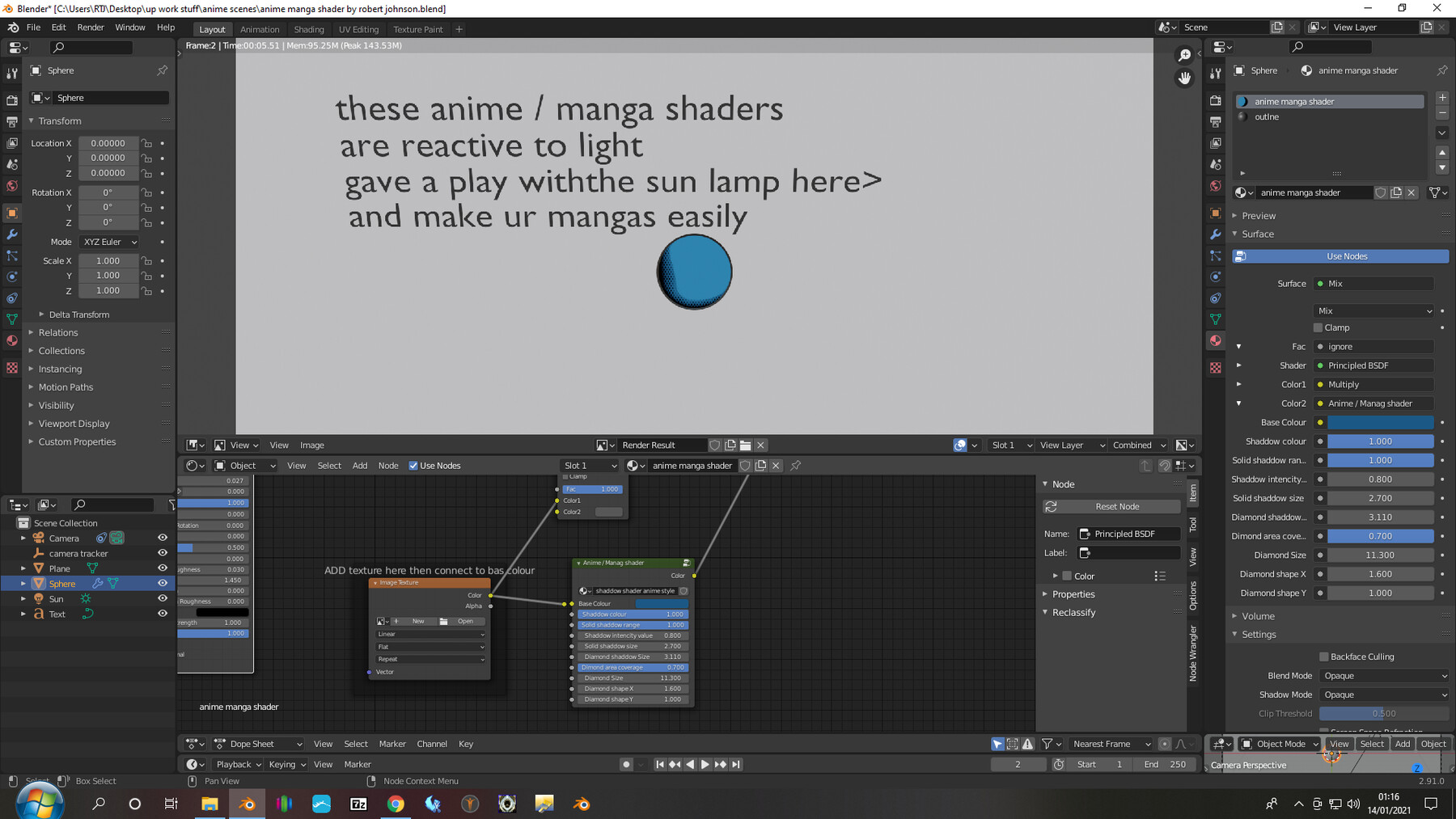Toggle visibility of the Sun lamp
Image resolution: width=1456 pixels, height=819 pixels.
click(x=162, y=598)
